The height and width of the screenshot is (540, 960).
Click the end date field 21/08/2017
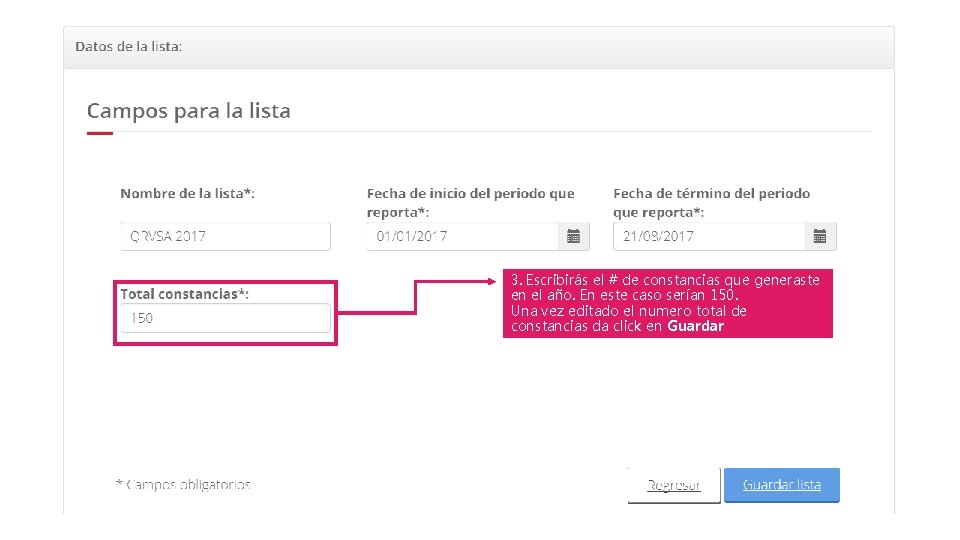(709, 236)
